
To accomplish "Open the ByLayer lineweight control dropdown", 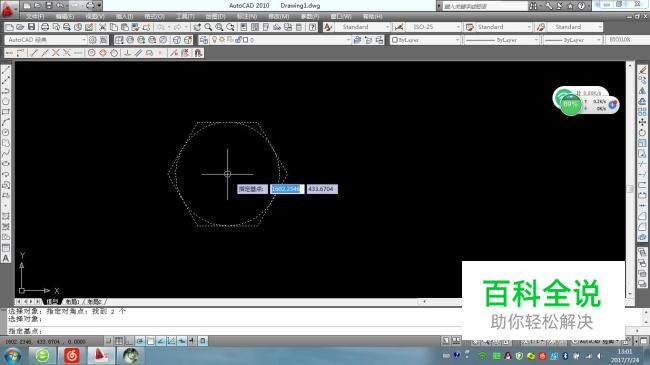I will point(572,40).
